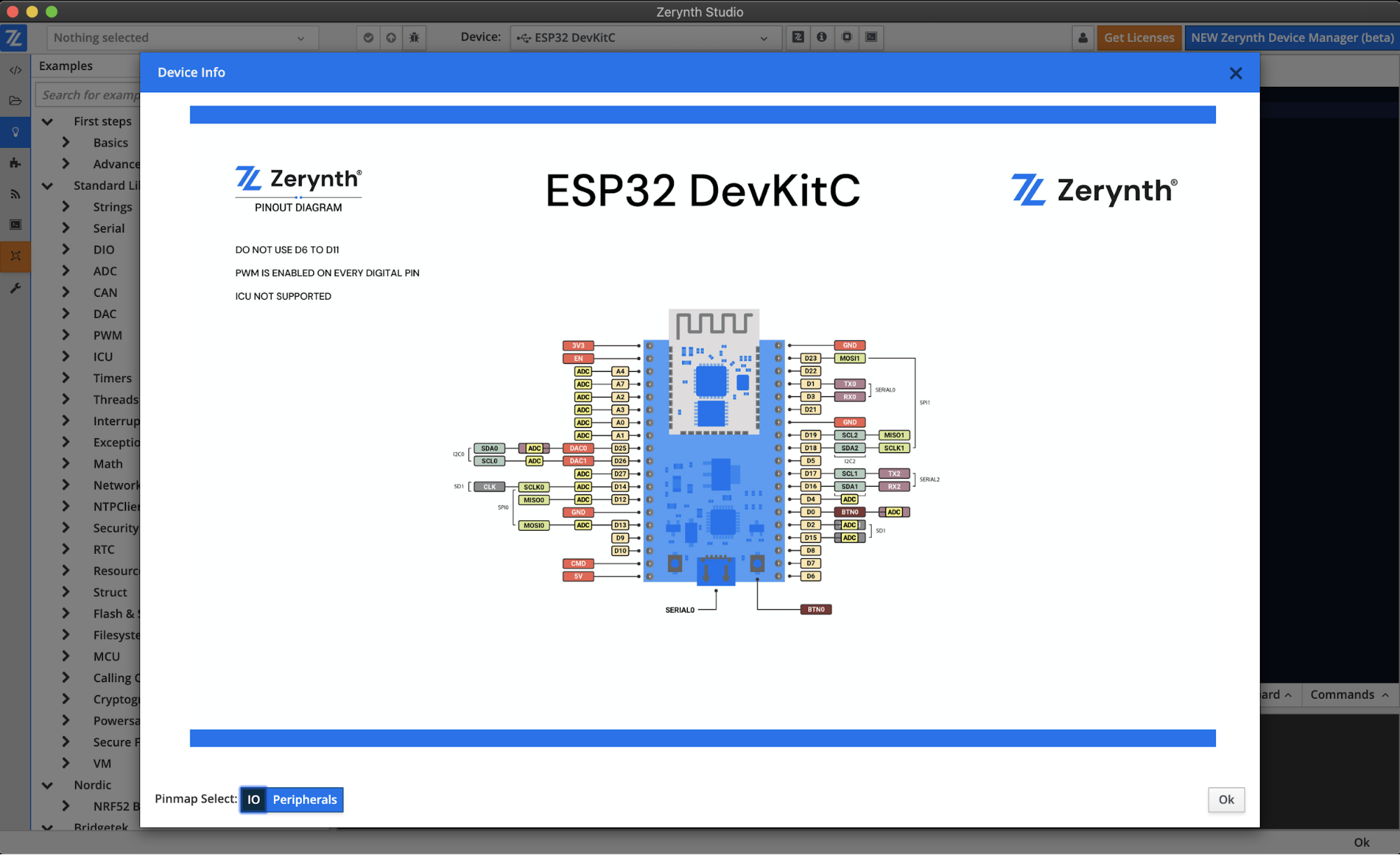Select the examples lightbulb sidebar icon
The width and height of the screenshot is (1400, 855).
(15, 132)
